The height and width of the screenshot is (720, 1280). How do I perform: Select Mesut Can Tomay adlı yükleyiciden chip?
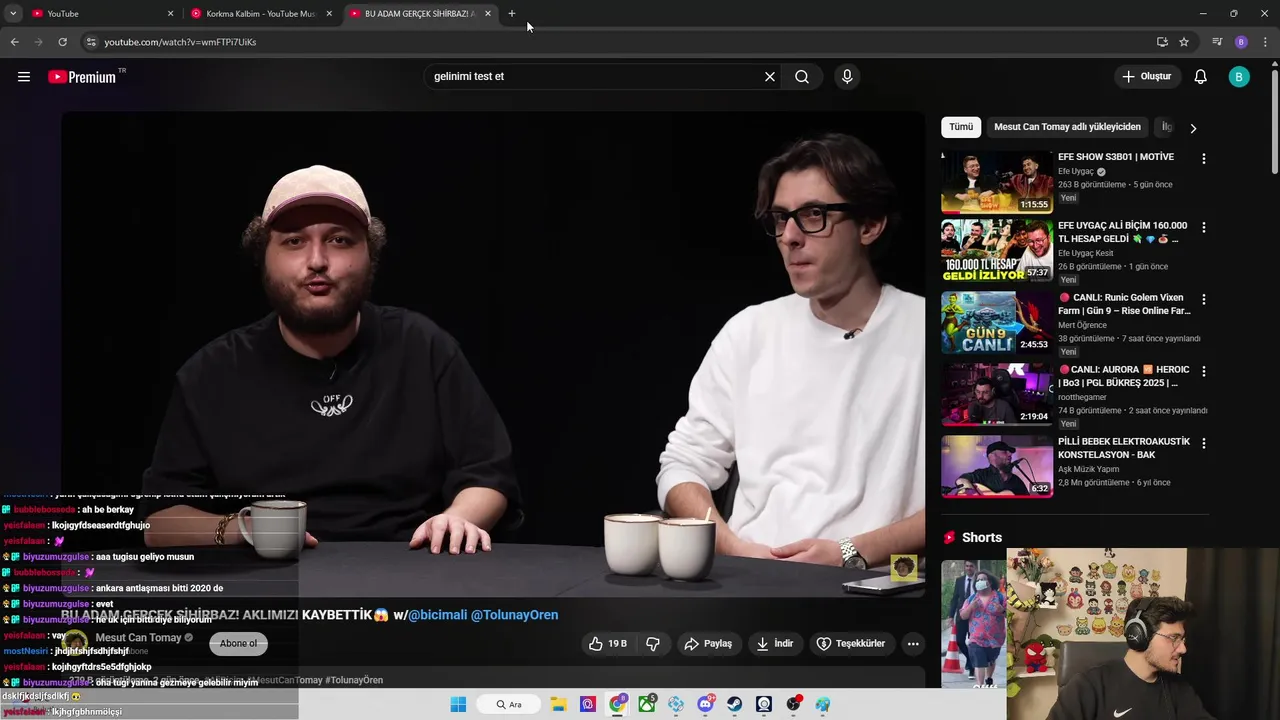(1067, 127)
